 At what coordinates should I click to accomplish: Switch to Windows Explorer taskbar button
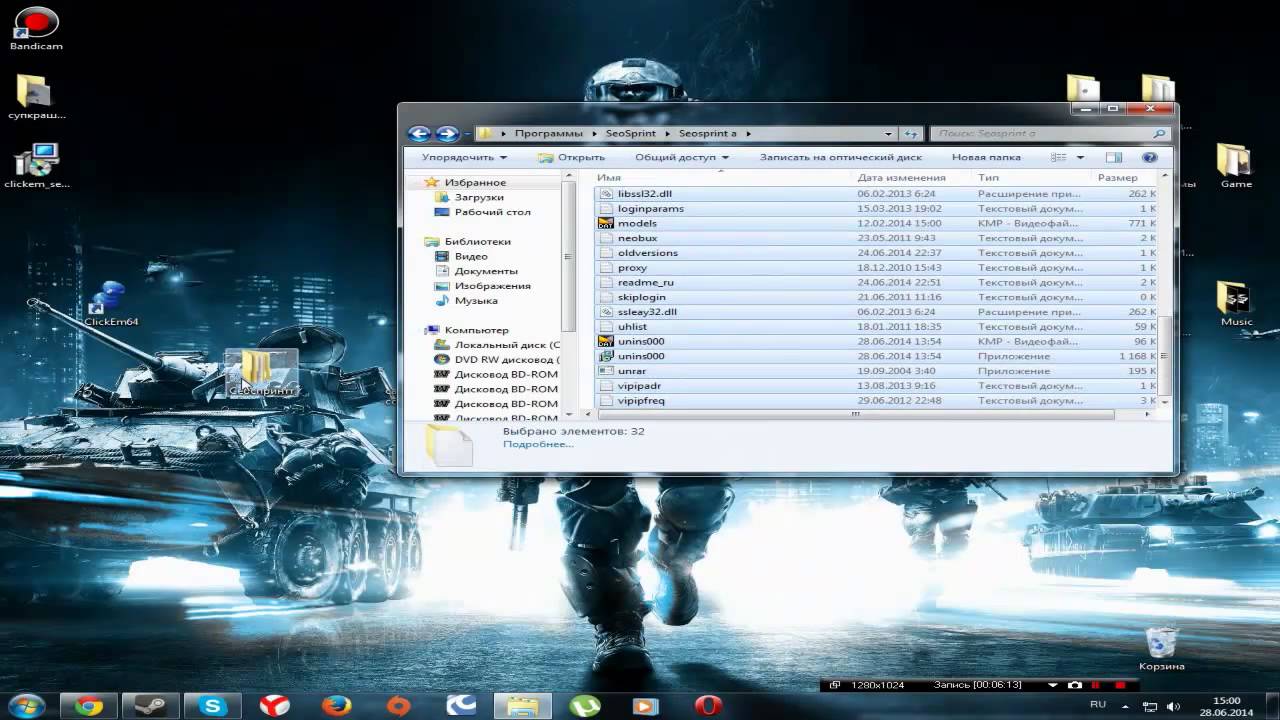523,706
